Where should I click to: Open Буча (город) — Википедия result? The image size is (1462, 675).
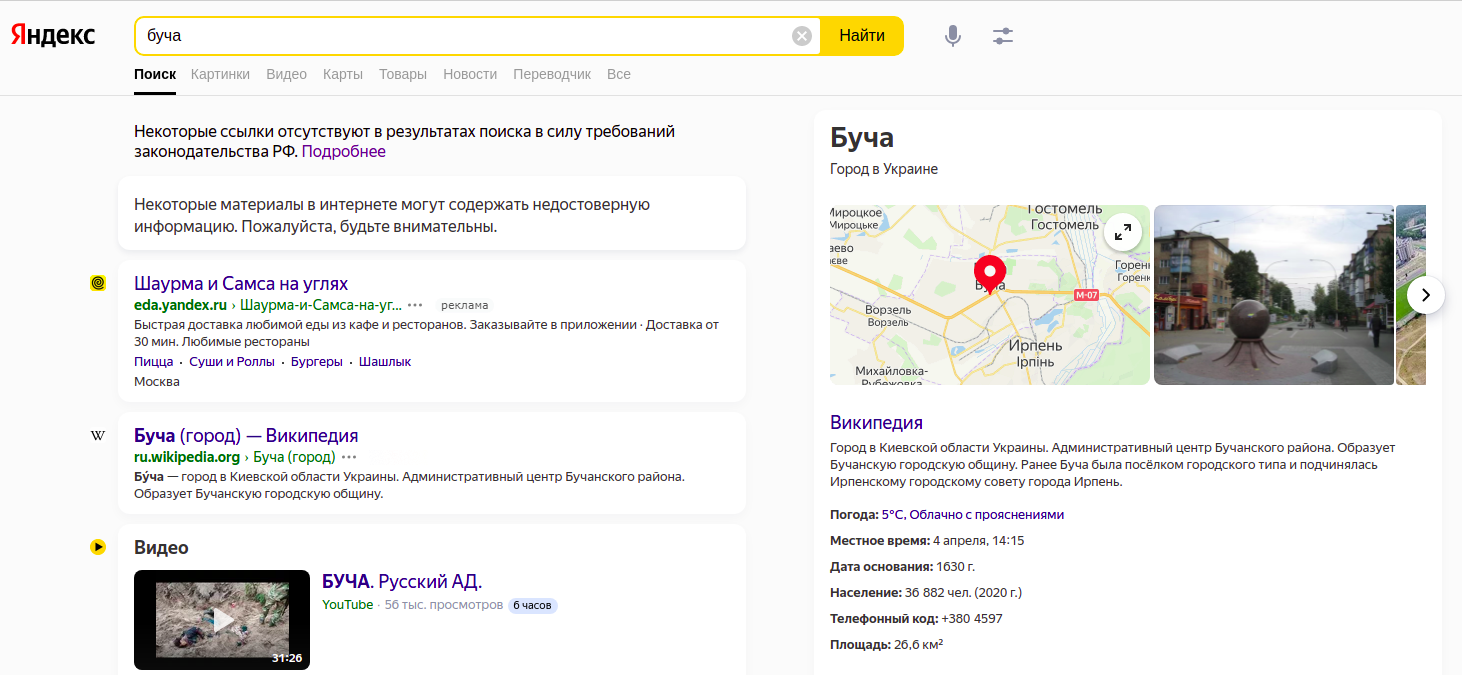coord(246,436)
